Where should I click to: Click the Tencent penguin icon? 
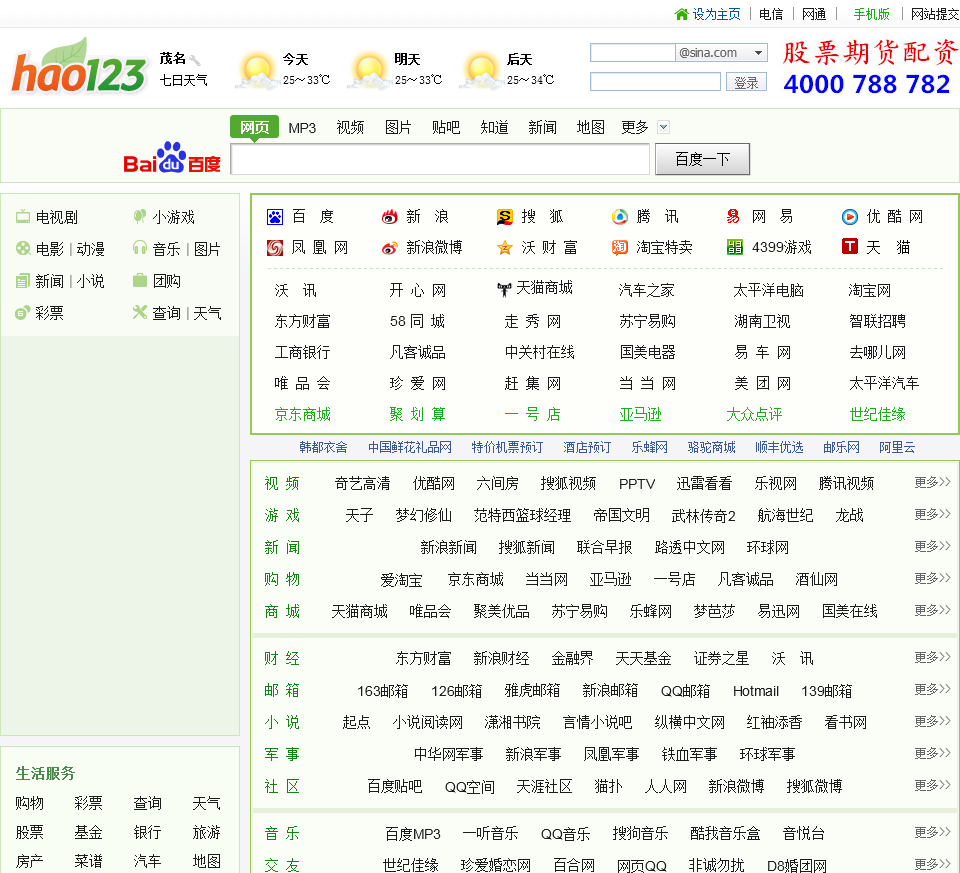[x=620, y=217]
